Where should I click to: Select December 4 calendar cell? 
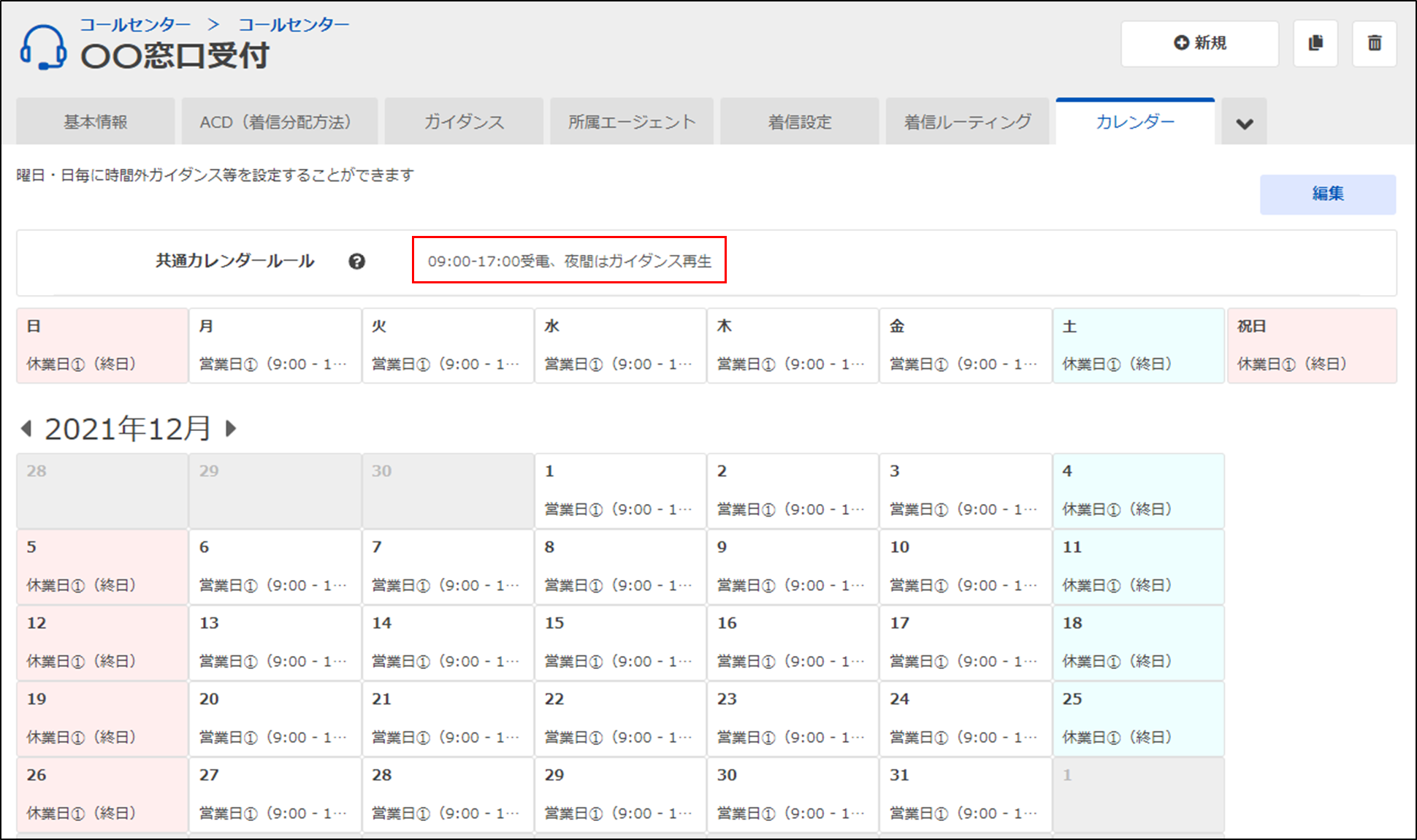tap(1139, 491)
